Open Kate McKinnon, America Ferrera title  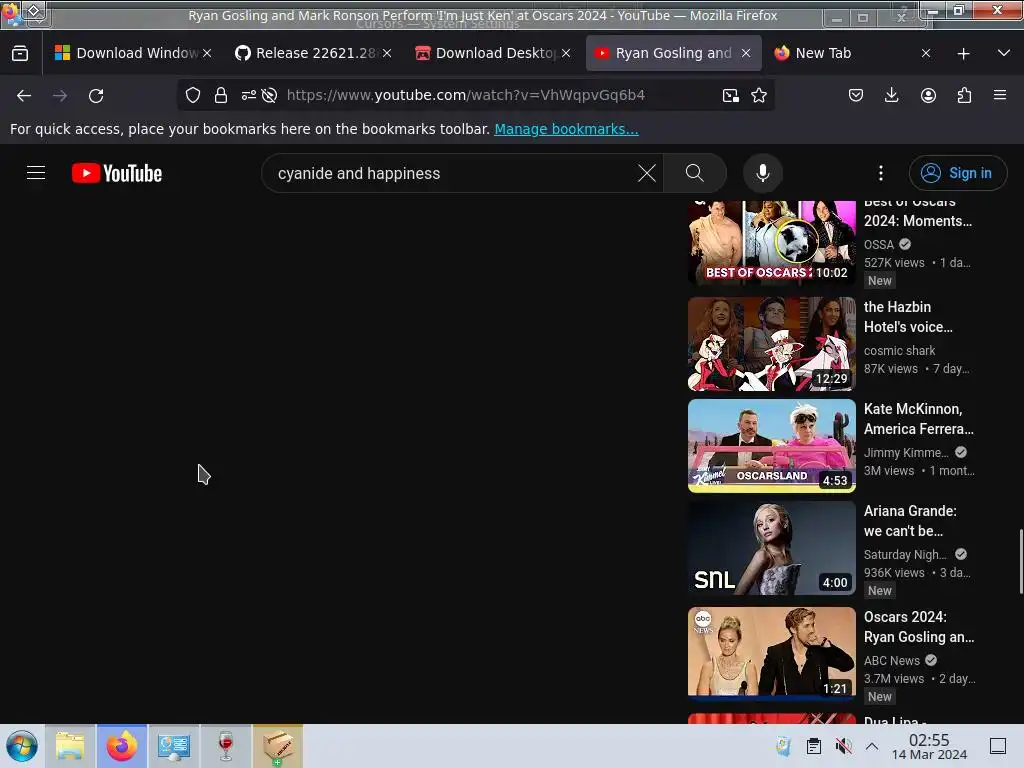(x=919, y=419)
